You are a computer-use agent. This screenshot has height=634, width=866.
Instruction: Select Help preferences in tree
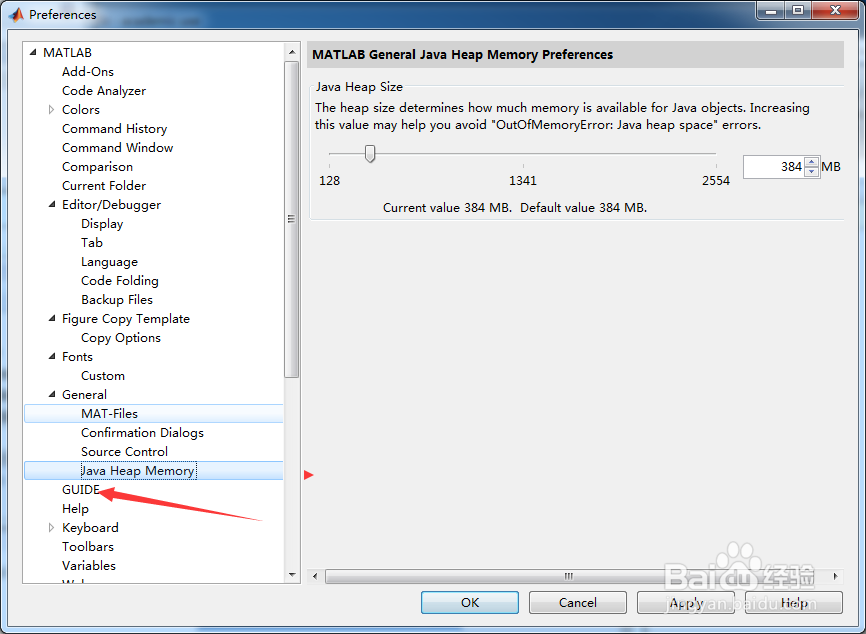75,509
